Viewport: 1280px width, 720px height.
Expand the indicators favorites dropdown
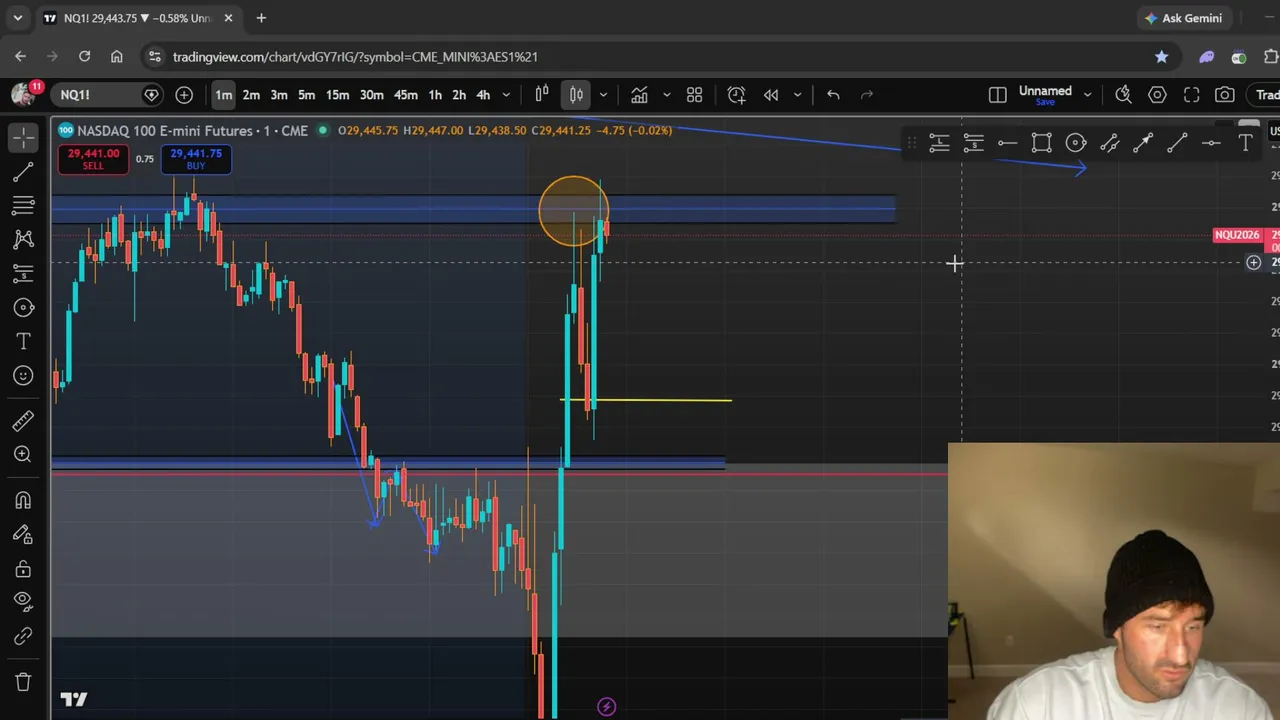(667, 95)
